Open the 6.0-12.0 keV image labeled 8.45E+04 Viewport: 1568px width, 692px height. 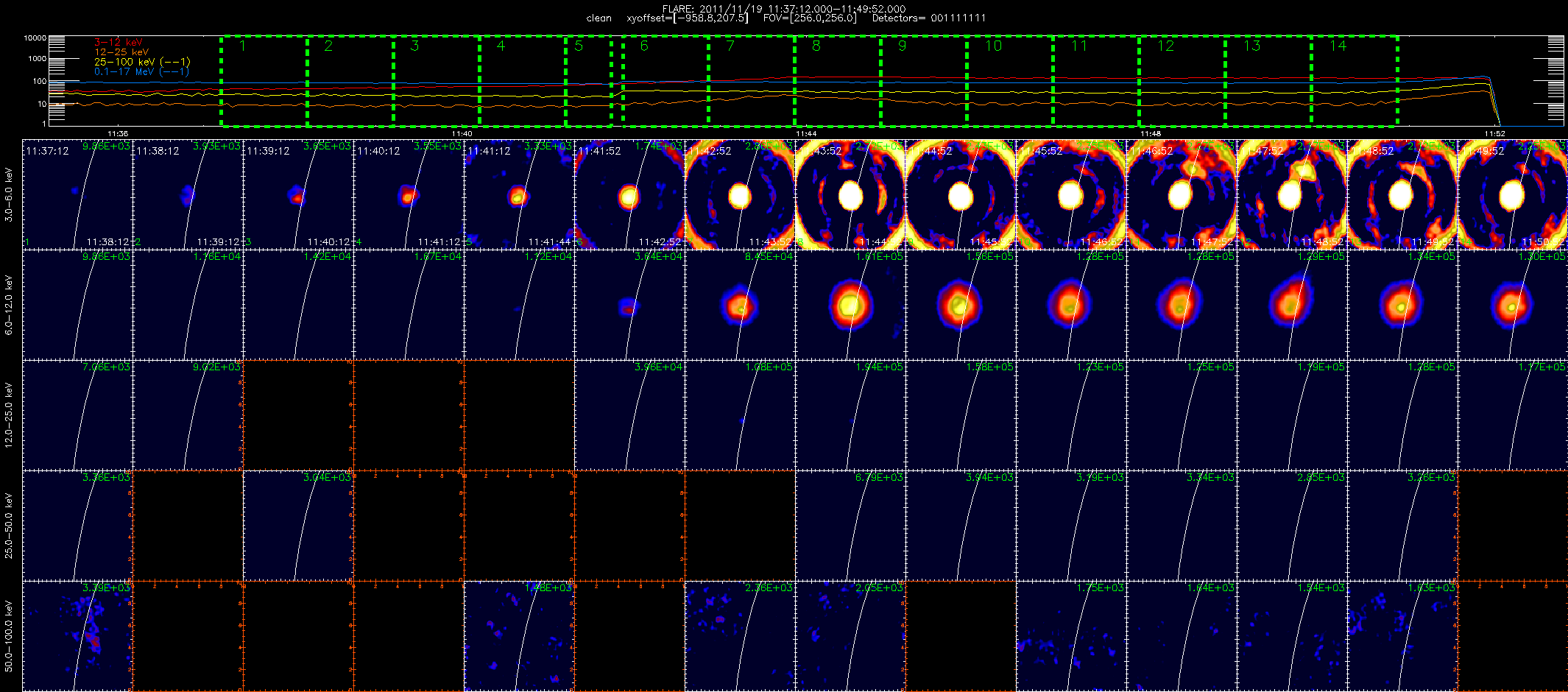coord(740,305)
